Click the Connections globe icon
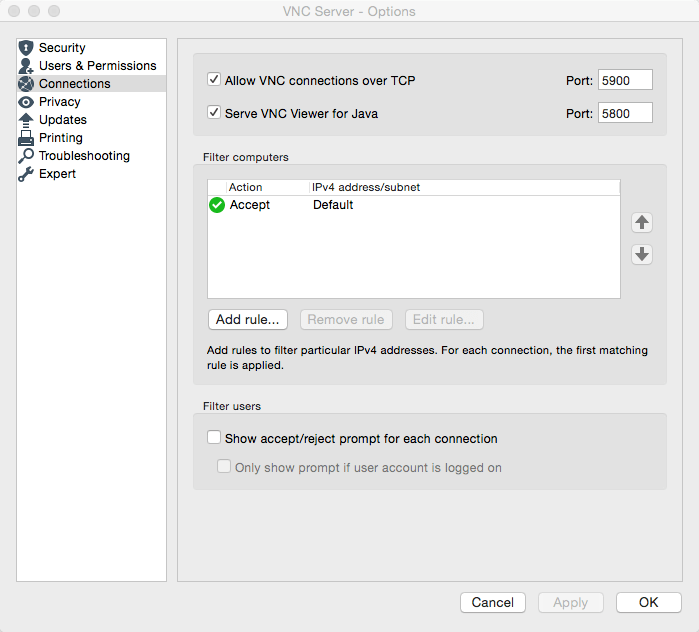Image resolution: width=699 pixels, height=632 pixels. pyautogui.click(x=26, y=84)
